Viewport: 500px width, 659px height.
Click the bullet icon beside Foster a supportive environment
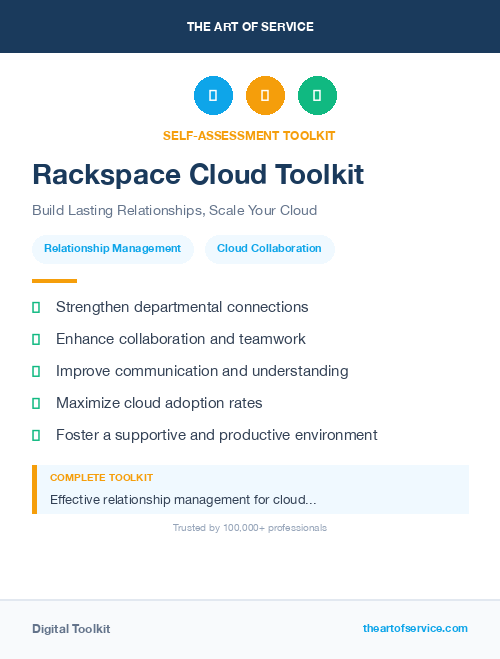(36, 435)
